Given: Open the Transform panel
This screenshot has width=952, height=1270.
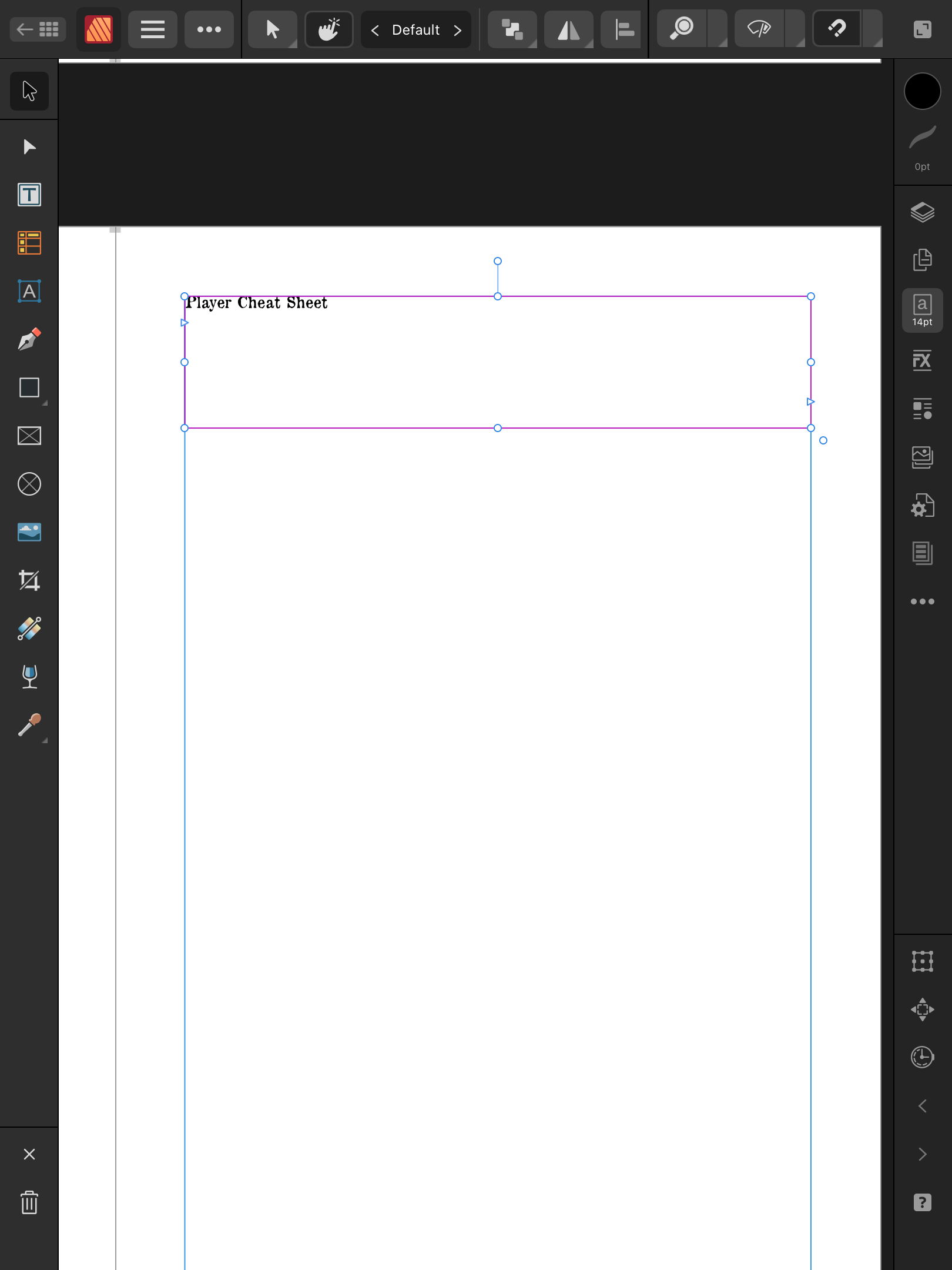Looking at the screenshot, I should (923, 961).
